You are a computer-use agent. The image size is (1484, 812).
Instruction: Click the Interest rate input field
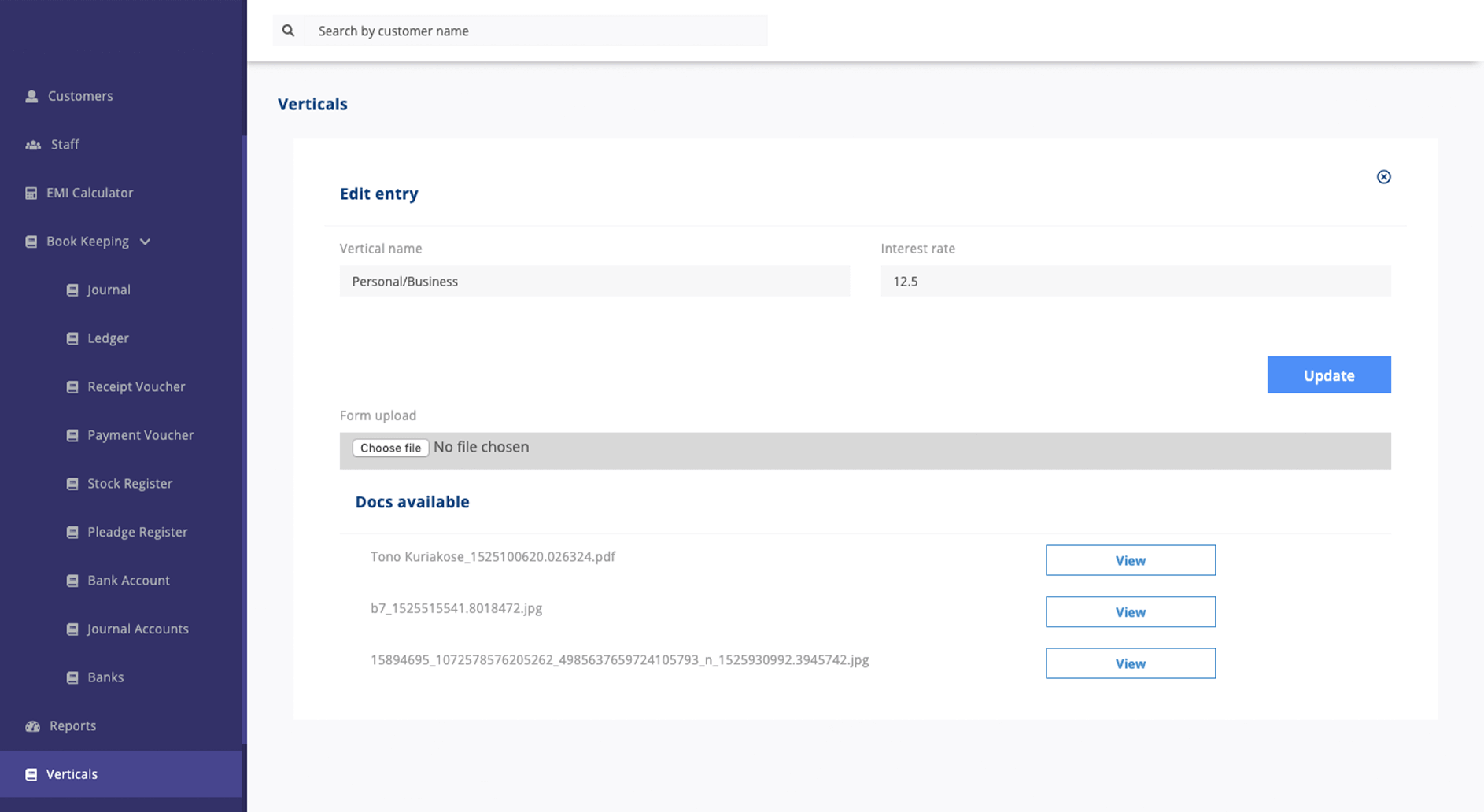click(x=1135, y=281)
